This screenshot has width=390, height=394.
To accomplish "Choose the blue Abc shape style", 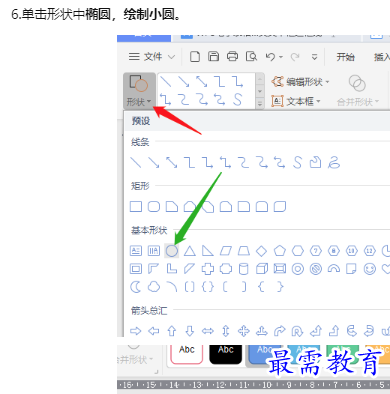I will tap(265, 354).
